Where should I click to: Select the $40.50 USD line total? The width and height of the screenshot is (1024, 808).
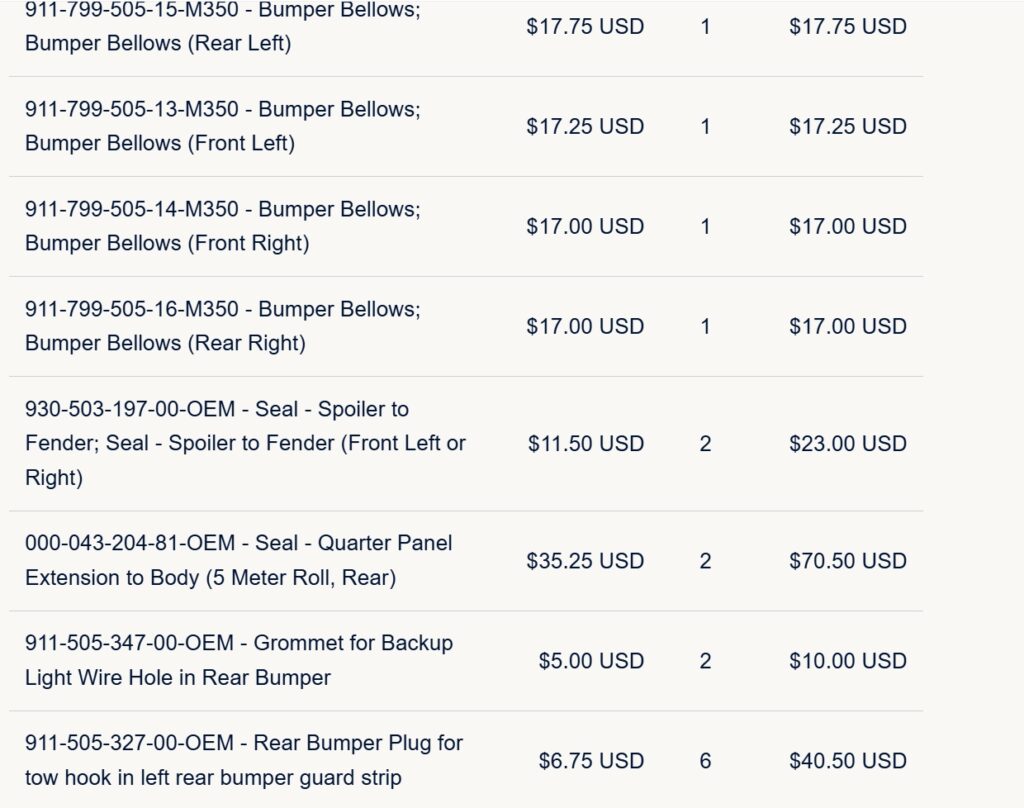[848, 761]
